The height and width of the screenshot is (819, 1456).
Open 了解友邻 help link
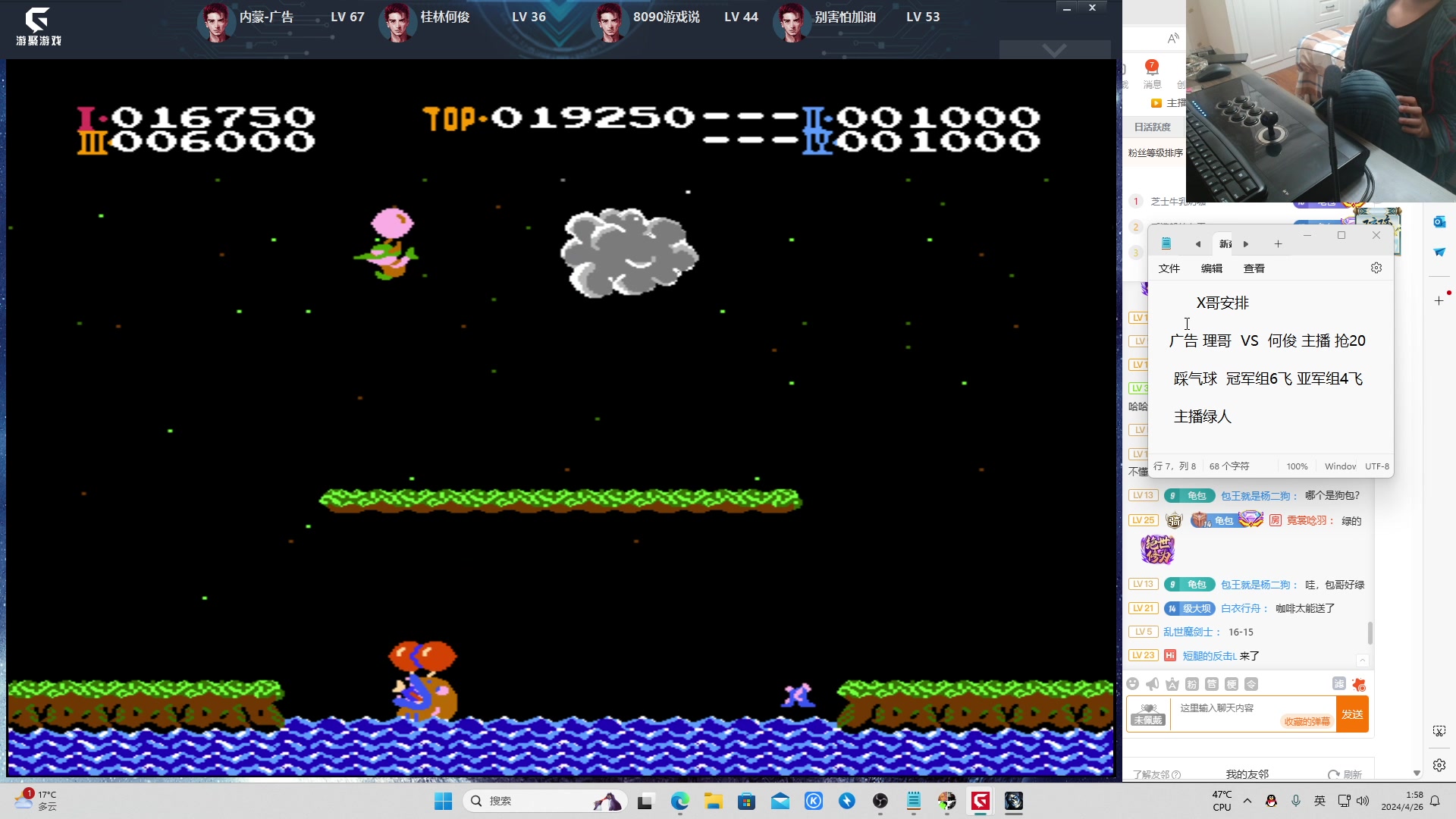[1156, 774]
